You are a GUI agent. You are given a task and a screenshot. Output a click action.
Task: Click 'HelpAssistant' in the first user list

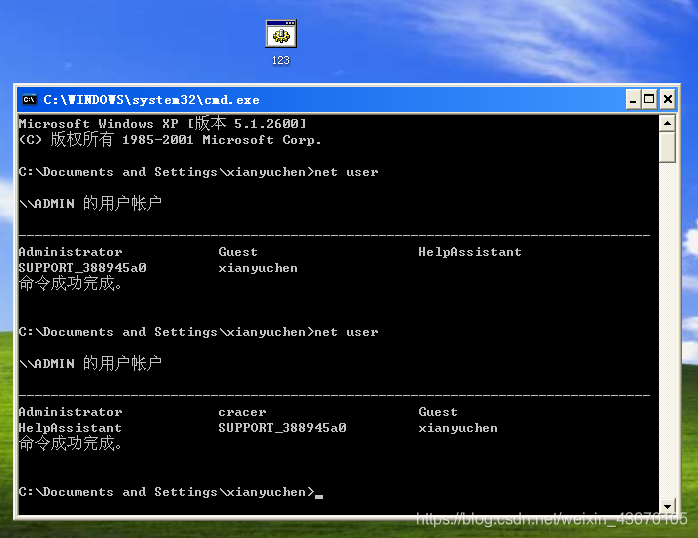click(x=470, y=252)
